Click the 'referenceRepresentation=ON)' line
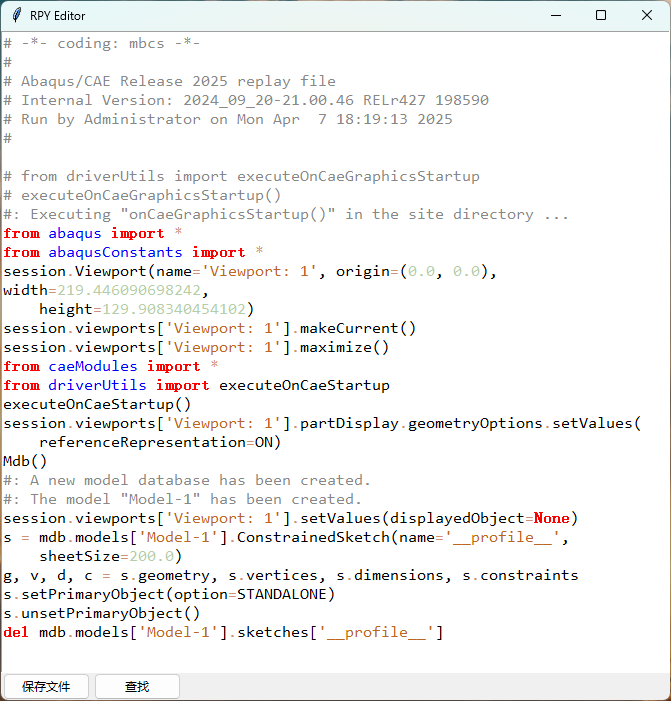Screen dimensions: 671x701 [x=160, y=442]
